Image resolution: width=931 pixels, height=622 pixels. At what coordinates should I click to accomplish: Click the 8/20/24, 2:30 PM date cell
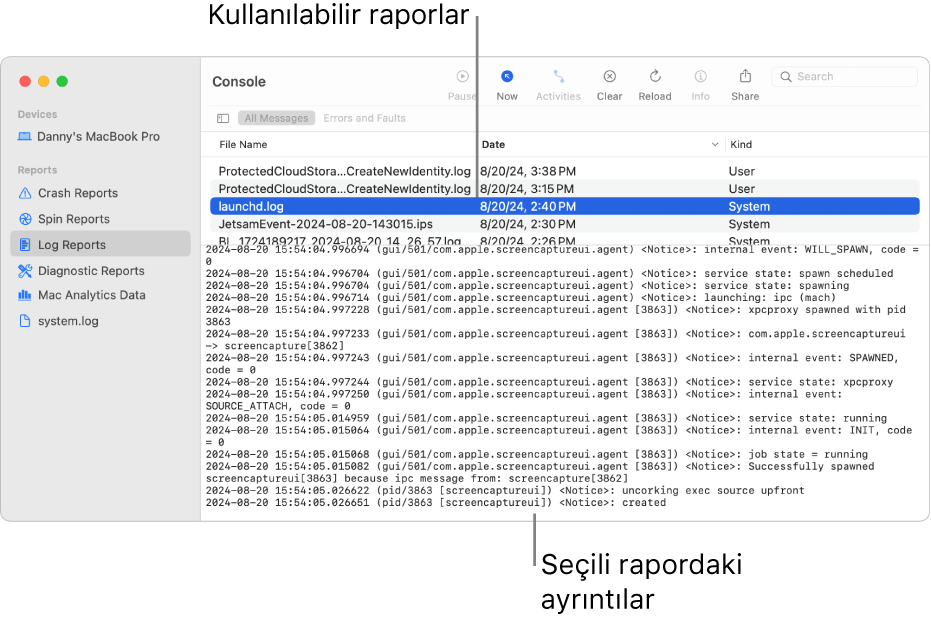click(527, 224)
